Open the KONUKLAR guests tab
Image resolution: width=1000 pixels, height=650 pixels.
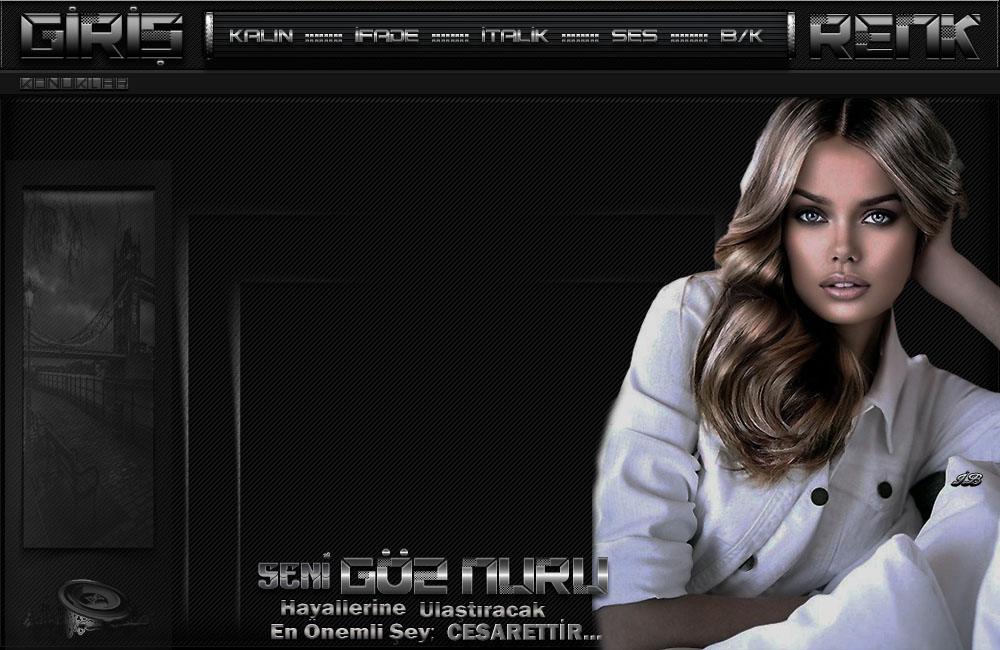pos(74,84)
